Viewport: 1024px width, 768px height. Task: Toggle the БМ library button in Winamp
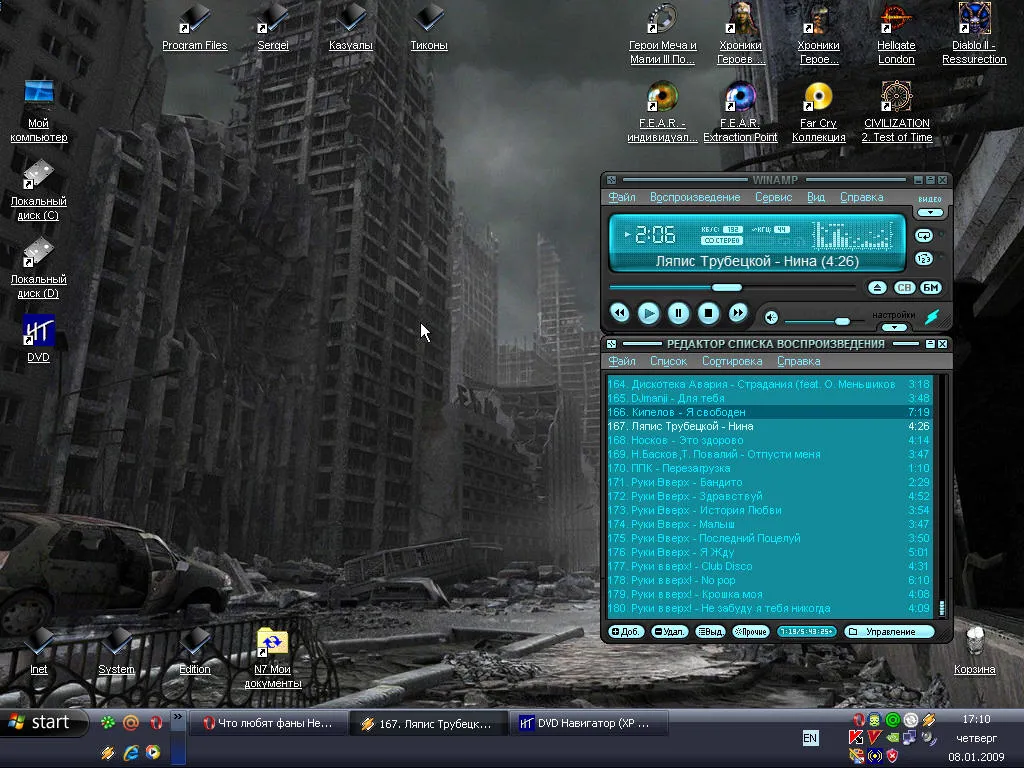[931, 287]
